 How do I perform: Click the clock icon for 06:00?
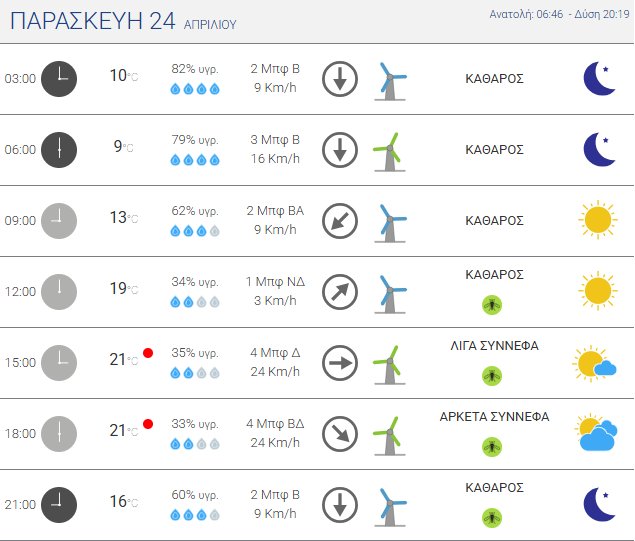click(59, 150)
